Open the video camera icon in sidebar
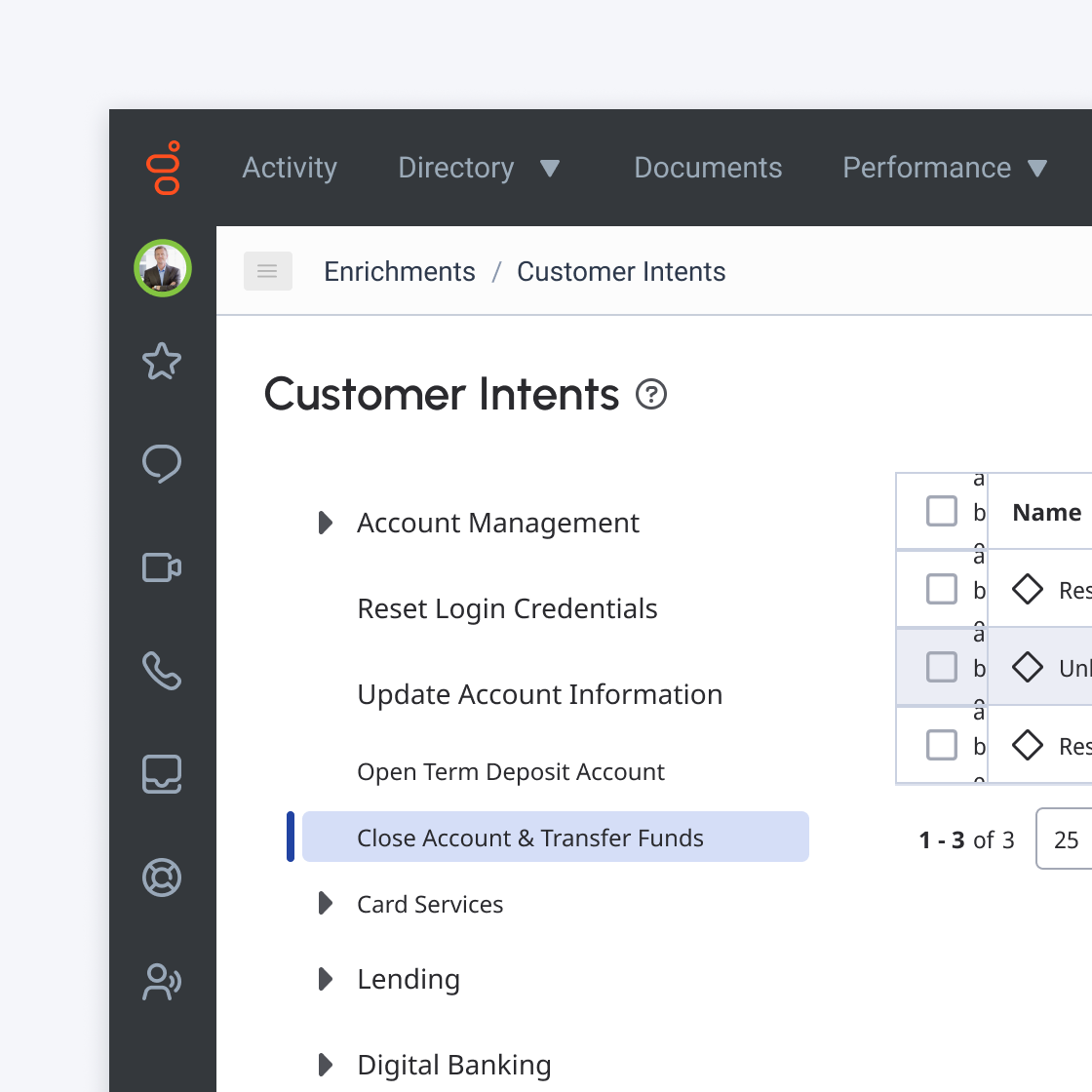Viewport: 1092px width, 1092px height. tap(162, 566)
